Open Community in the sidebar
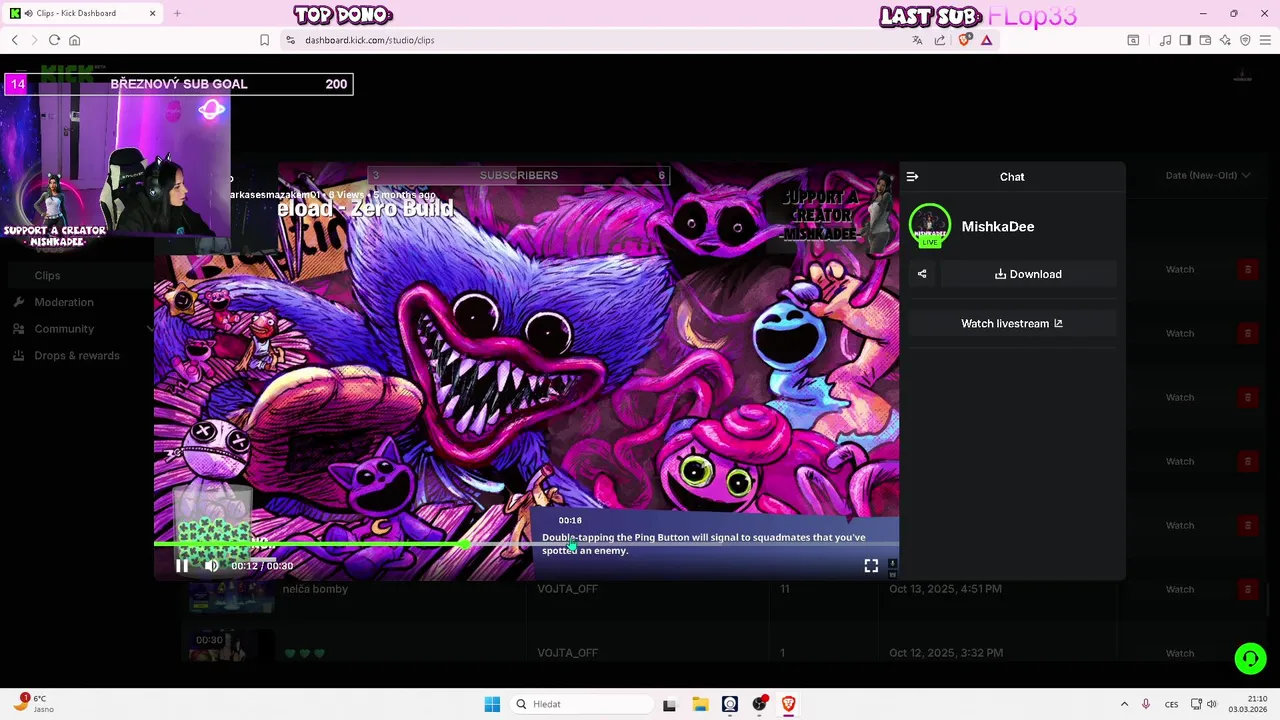The height and width of the screenshot is (720, 1280). coord(64,329)
